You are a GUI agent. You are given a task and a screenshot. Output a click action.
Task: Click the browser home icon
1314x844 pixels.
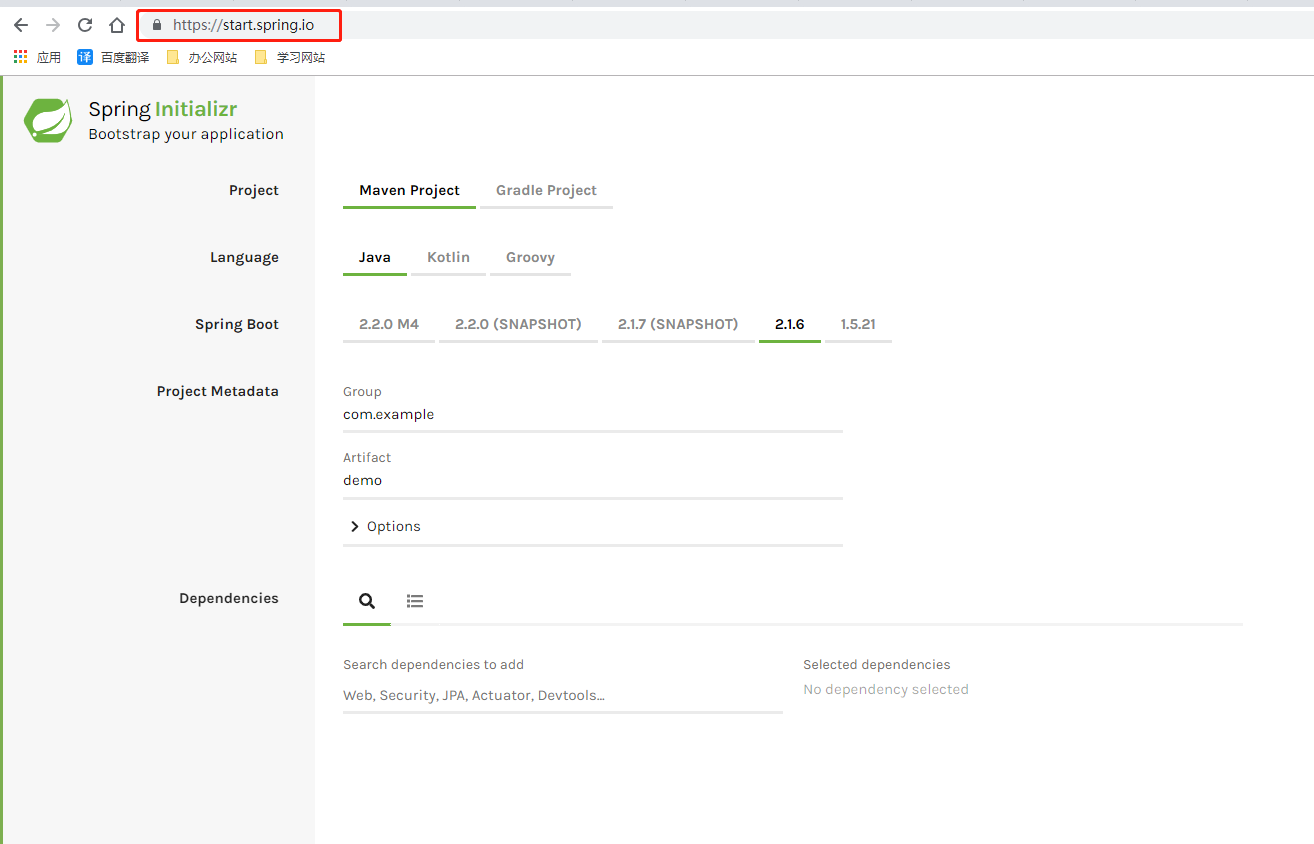(x=116, y=24)
